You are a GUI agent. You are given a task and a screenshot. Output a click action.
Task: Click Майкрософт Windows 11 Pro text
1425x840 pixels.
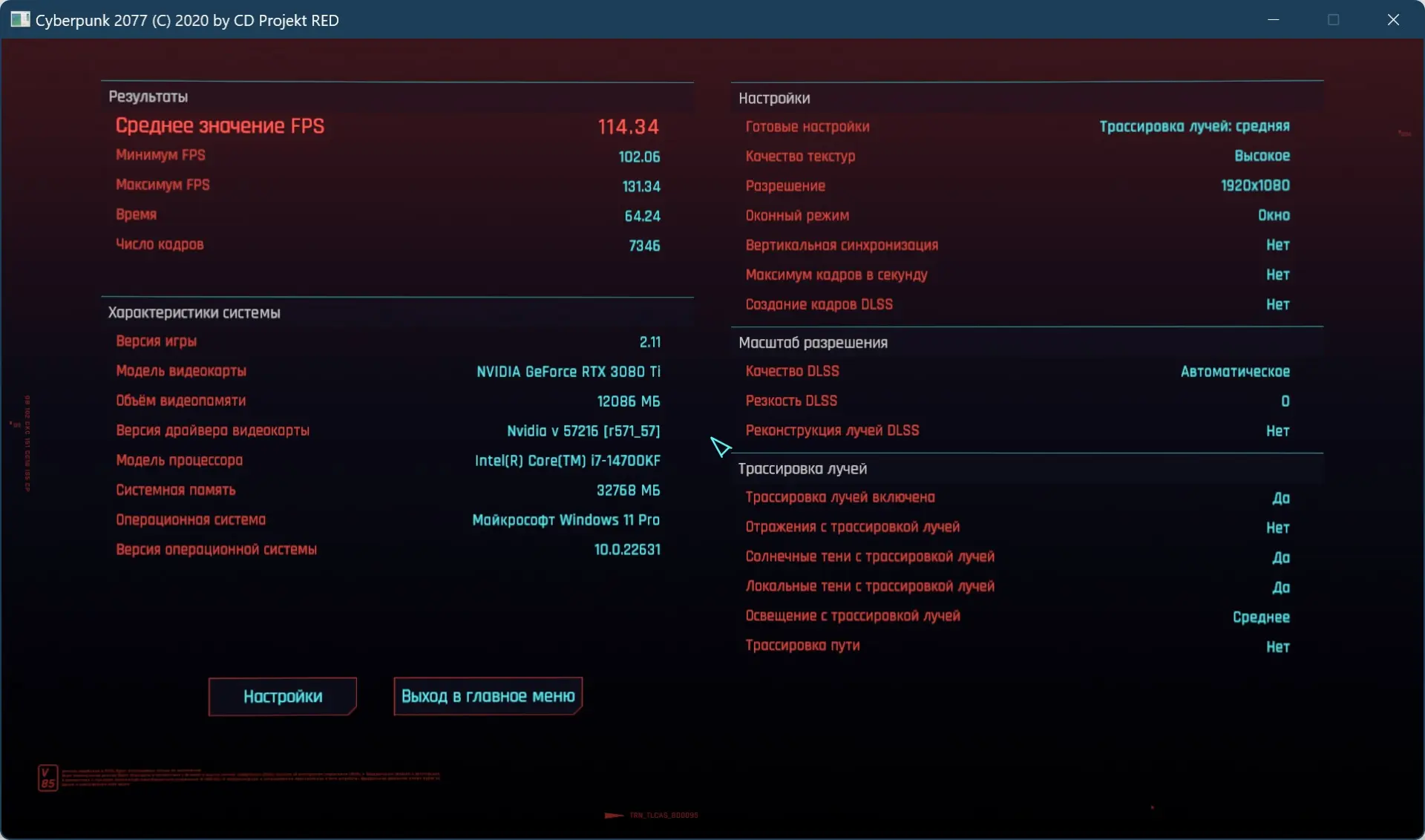coord(566,520)
